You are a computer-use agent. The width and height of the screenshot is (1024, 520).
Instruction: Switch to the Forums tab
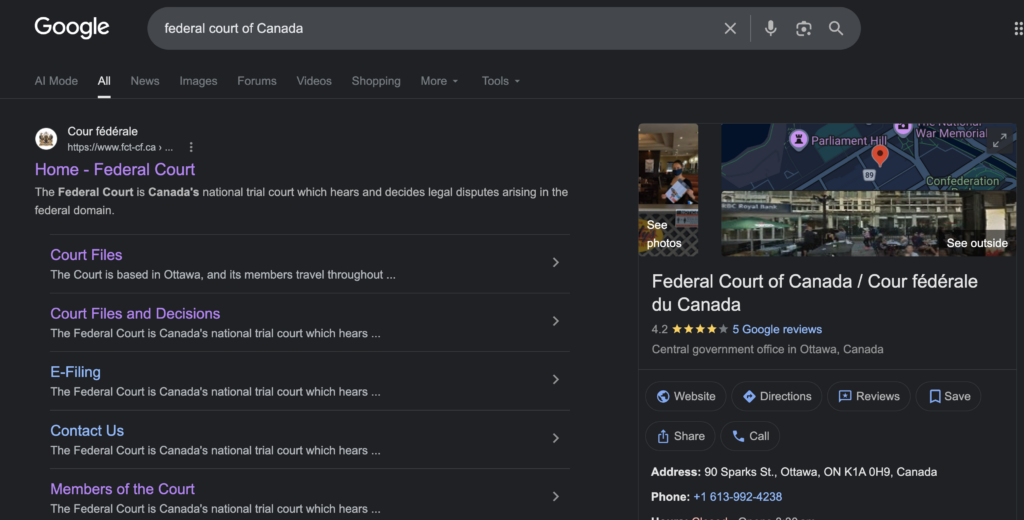pyautogui.click(x=257, y=81)
